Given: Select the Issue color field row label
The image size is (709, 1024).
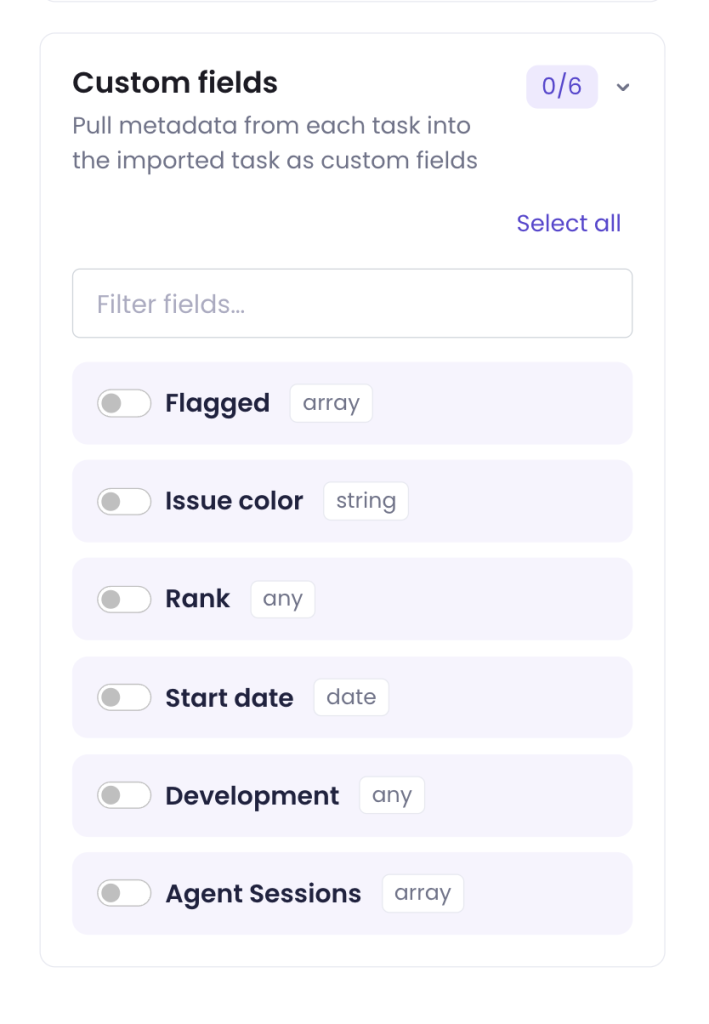Looking at the screenshot, I should click(x=234, y=502).
